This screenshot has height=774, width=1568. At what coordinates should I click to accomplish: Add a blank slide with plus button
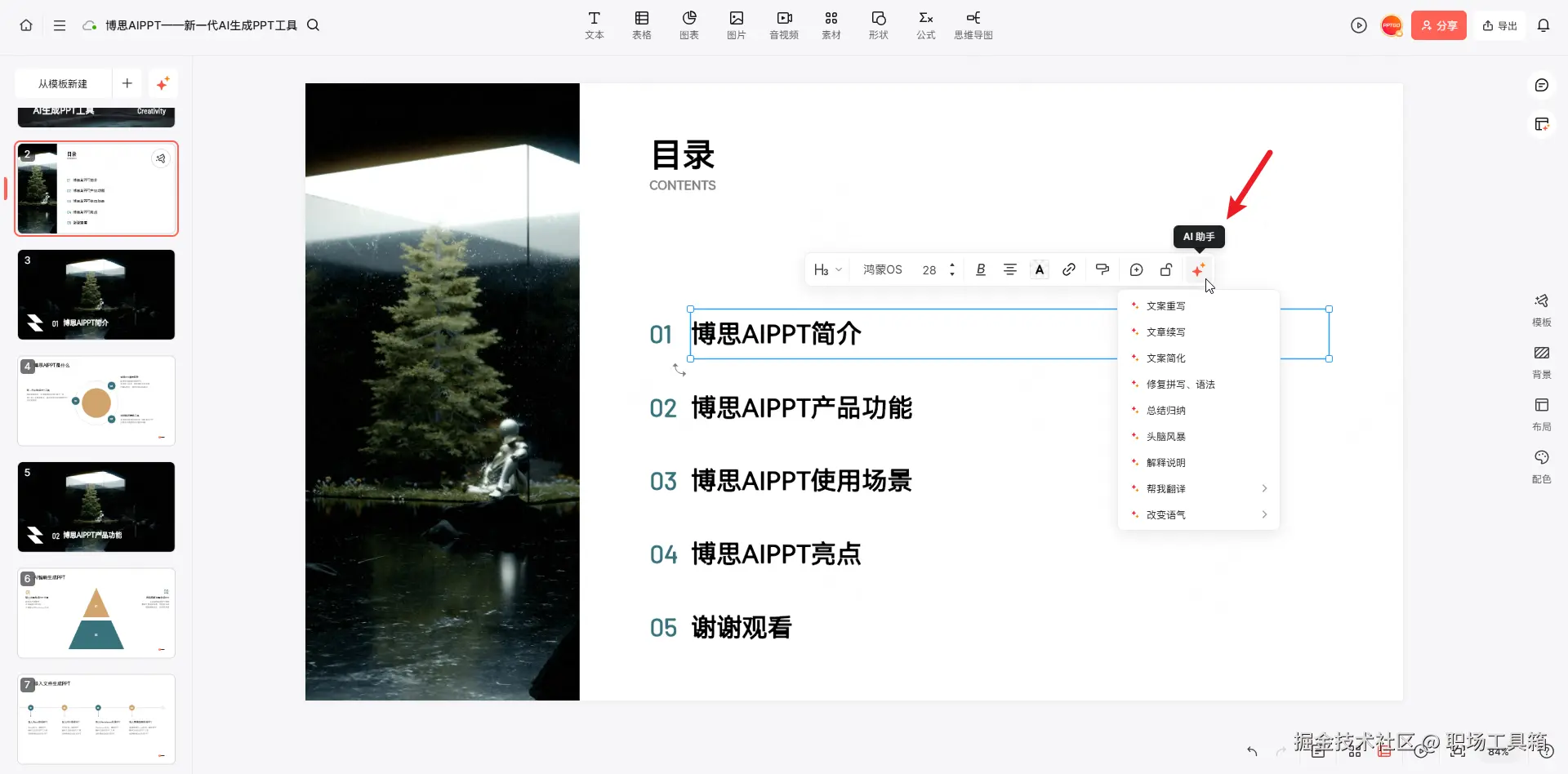[x=127, y=83]
